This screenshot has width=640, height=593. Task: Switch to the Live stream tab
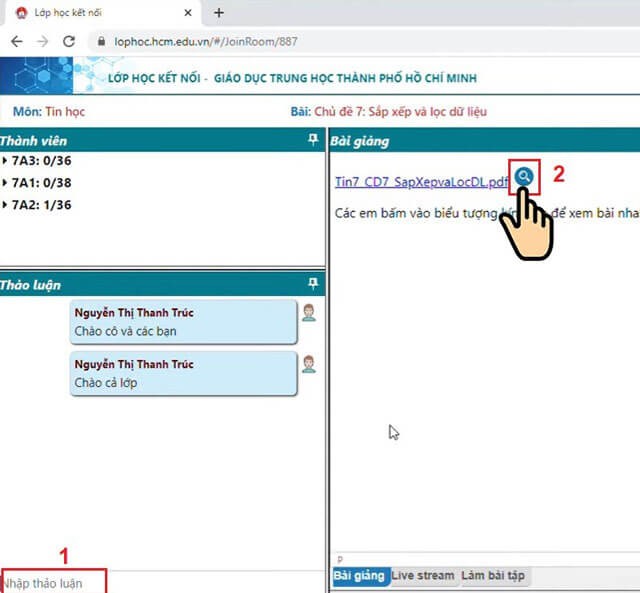(x=422, y=576)
